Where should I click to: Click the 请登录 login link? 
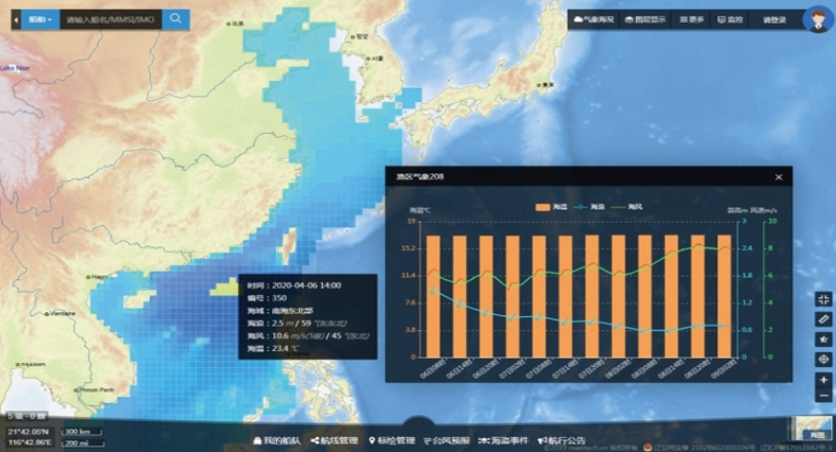(x=774, y=19)
